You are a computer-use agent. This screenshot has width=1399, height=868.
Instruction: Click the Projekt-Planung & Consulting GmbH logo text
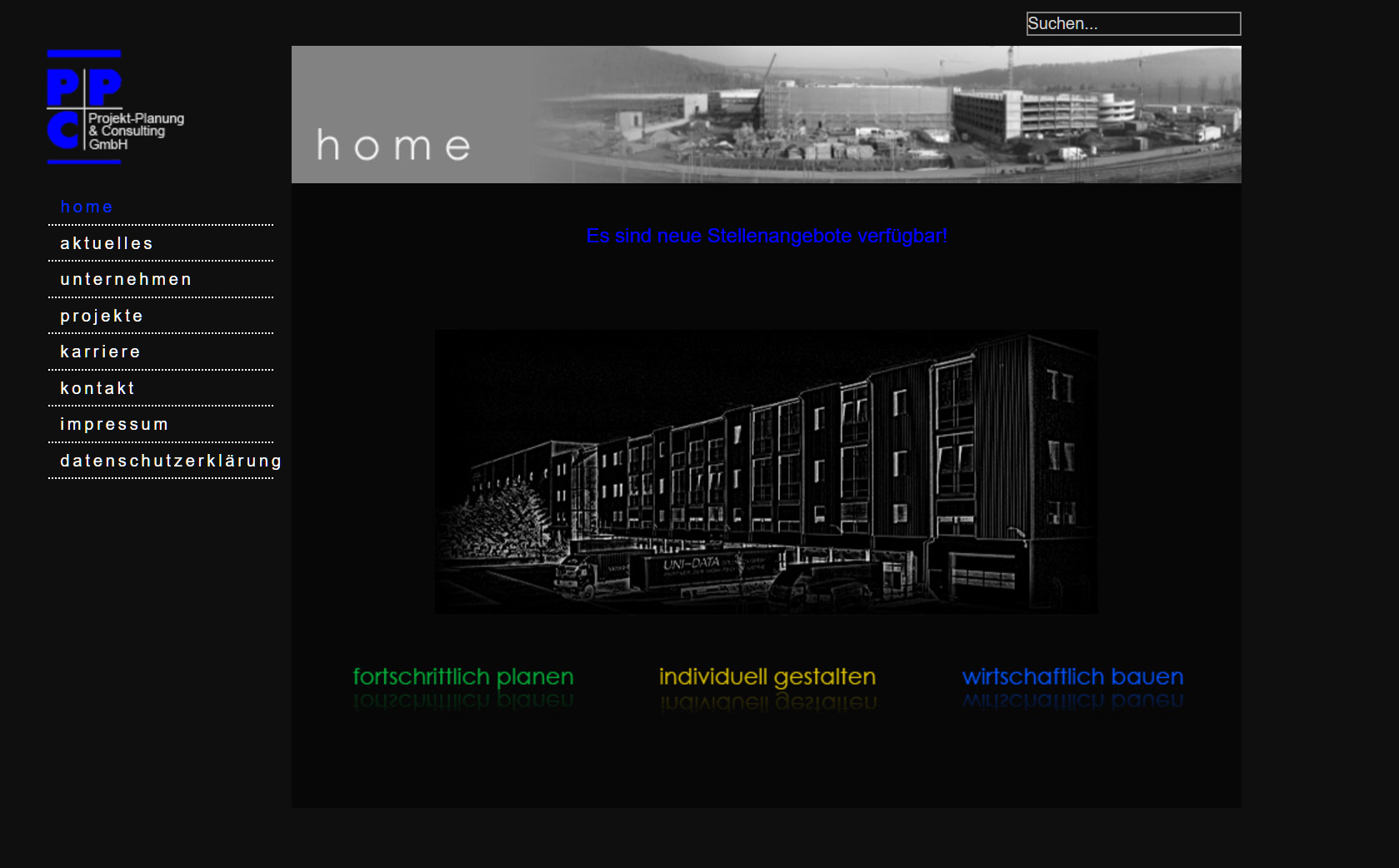pos(136,131)
